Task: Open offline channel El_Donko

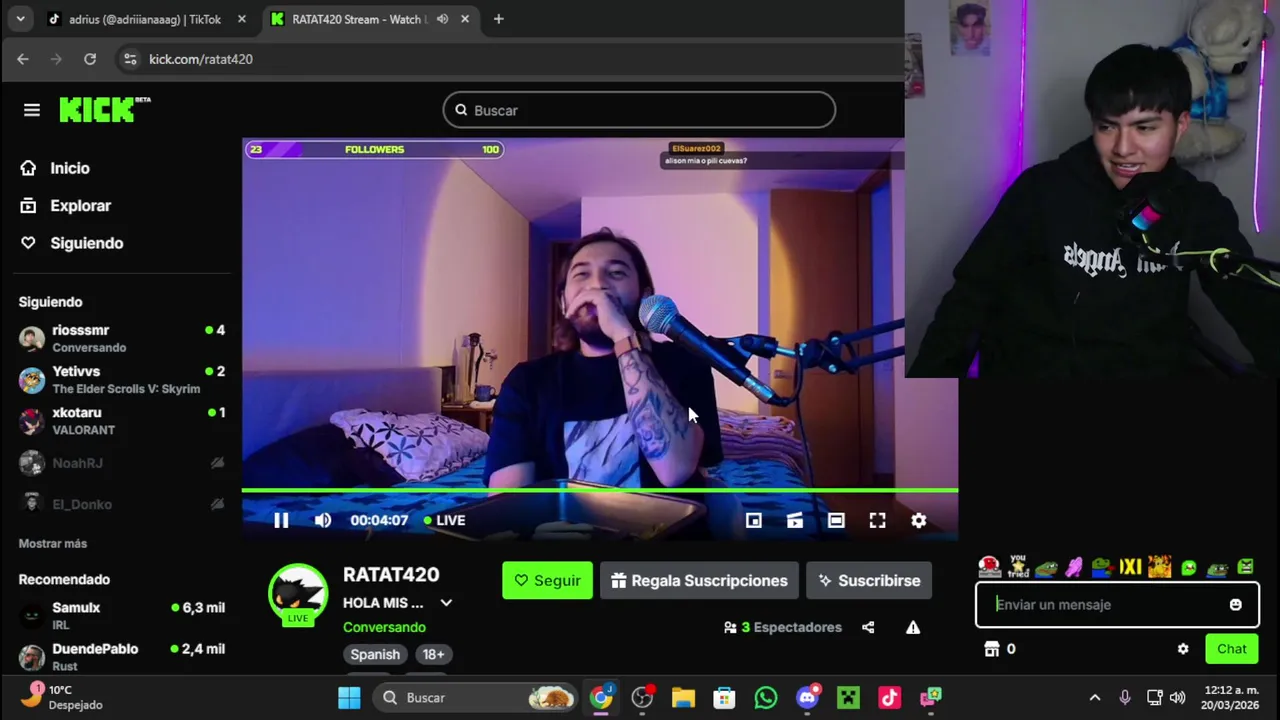Action: (121, 504)
